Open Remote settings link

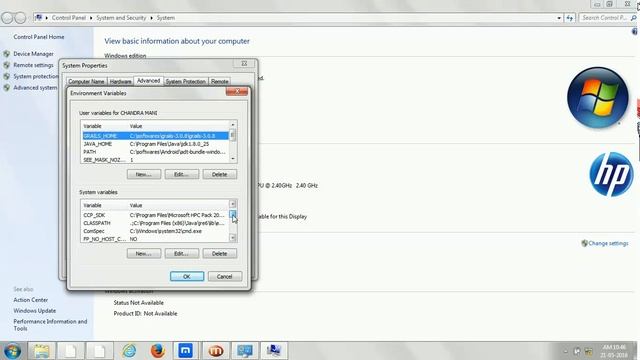pos(33,65)
